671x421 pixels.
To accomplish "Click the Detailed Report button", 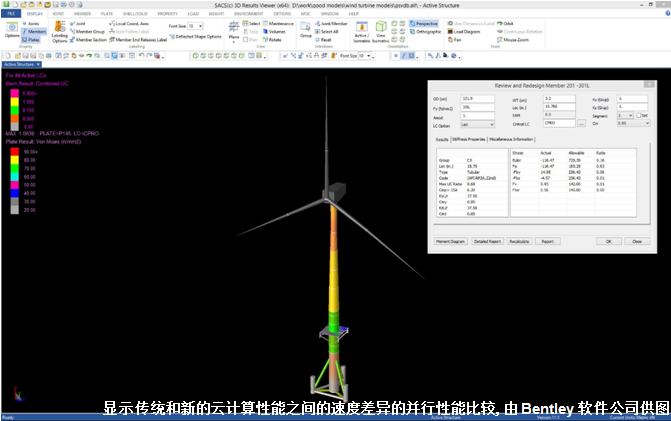I will point(487,242).
